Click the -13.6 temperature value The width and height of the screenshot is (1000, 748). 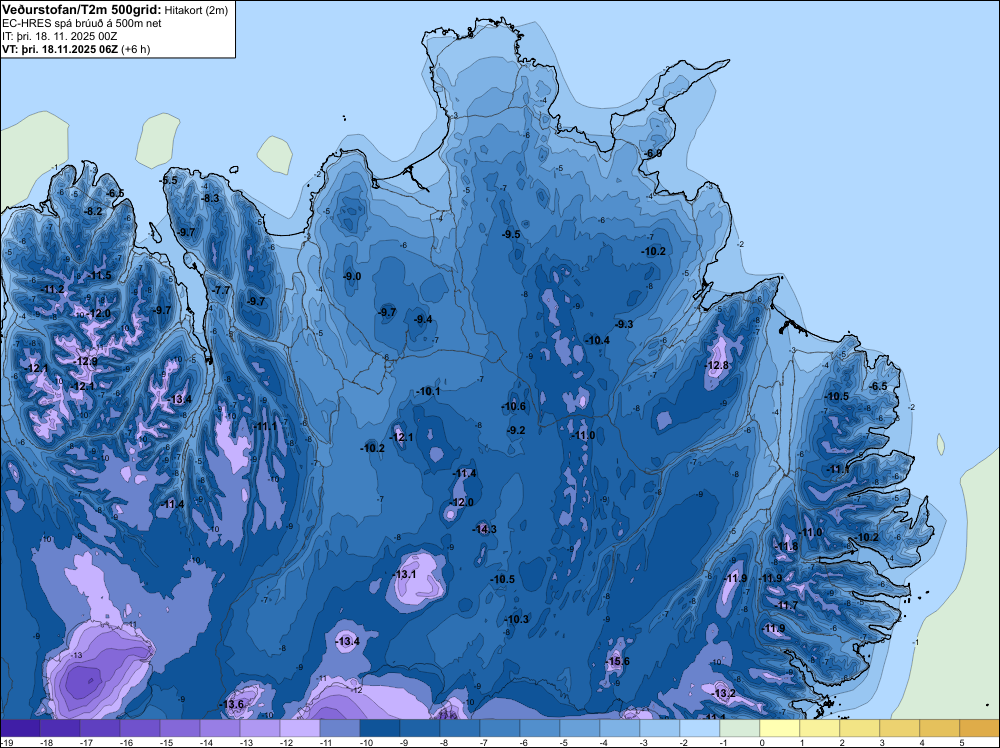[231, 705]
